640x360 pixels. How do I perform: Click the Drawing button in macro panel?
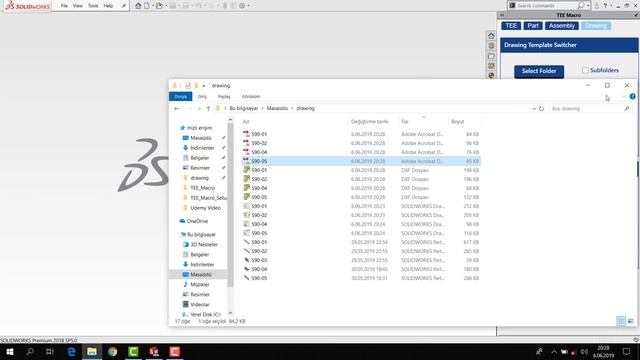596,26
